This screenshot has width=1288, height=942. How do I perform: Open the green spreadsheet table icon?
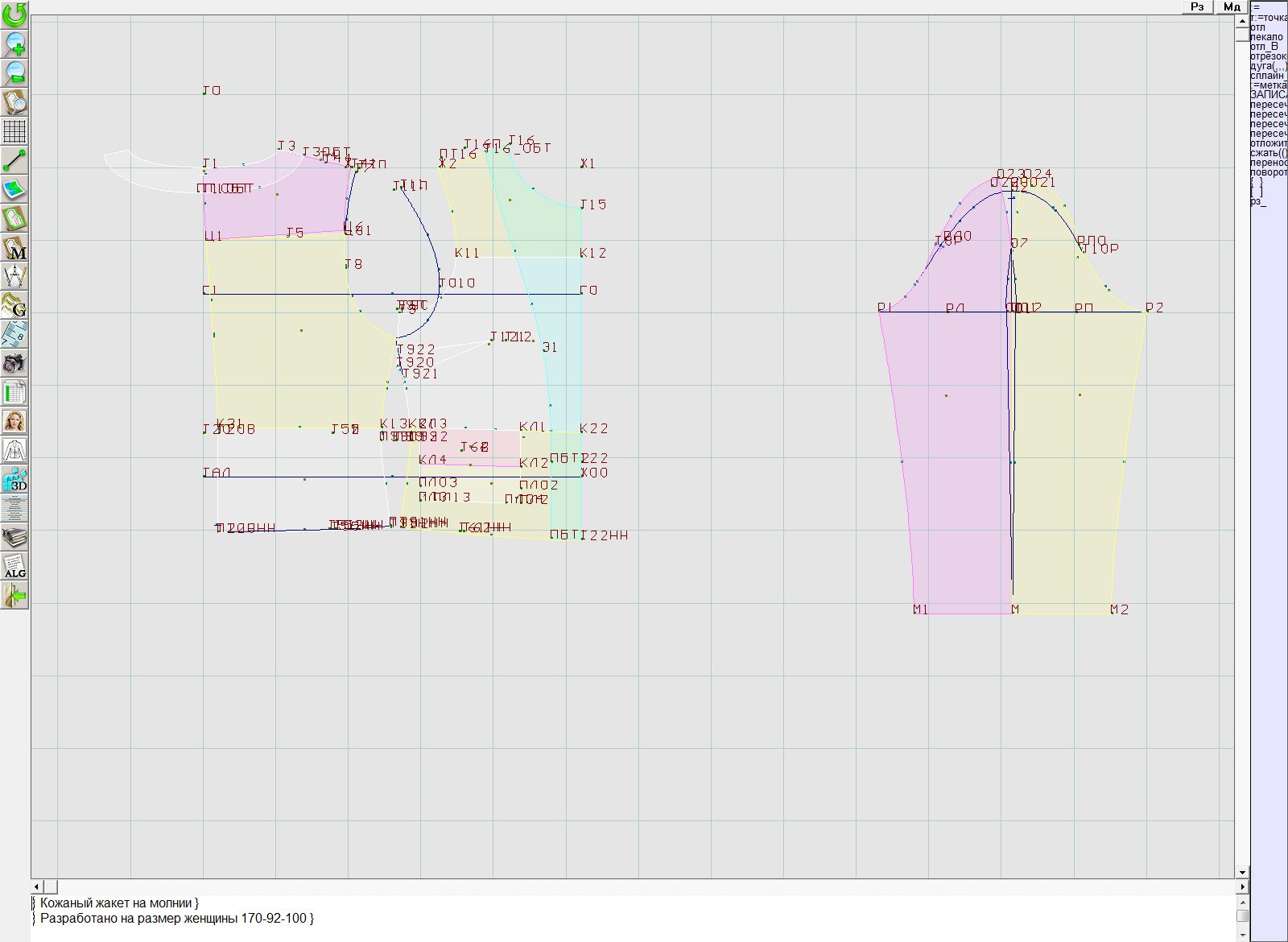click(x=14, y=392)
